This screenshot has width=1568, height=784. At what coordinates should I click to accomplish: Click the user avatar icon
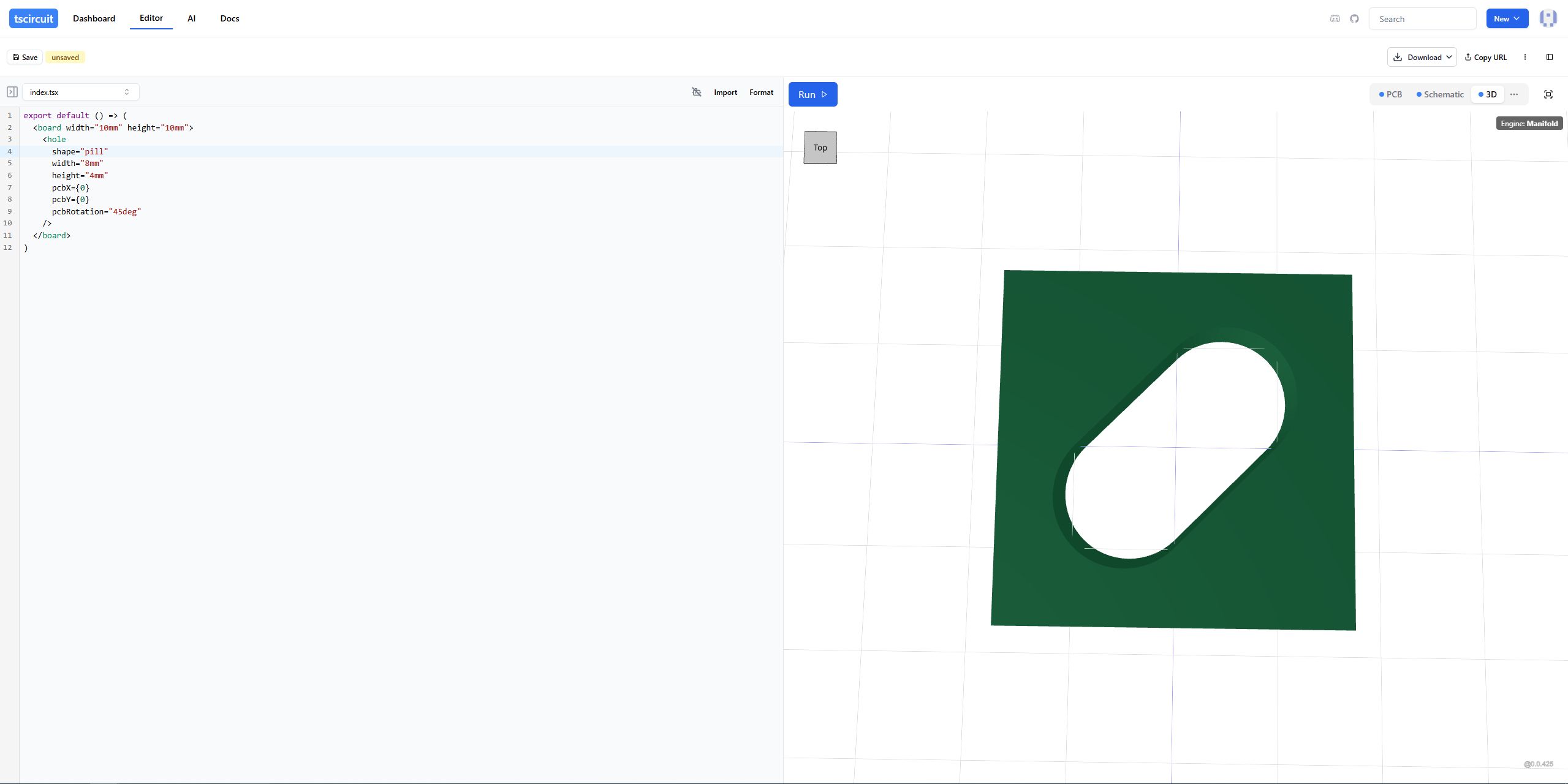tap(1548, 18)
